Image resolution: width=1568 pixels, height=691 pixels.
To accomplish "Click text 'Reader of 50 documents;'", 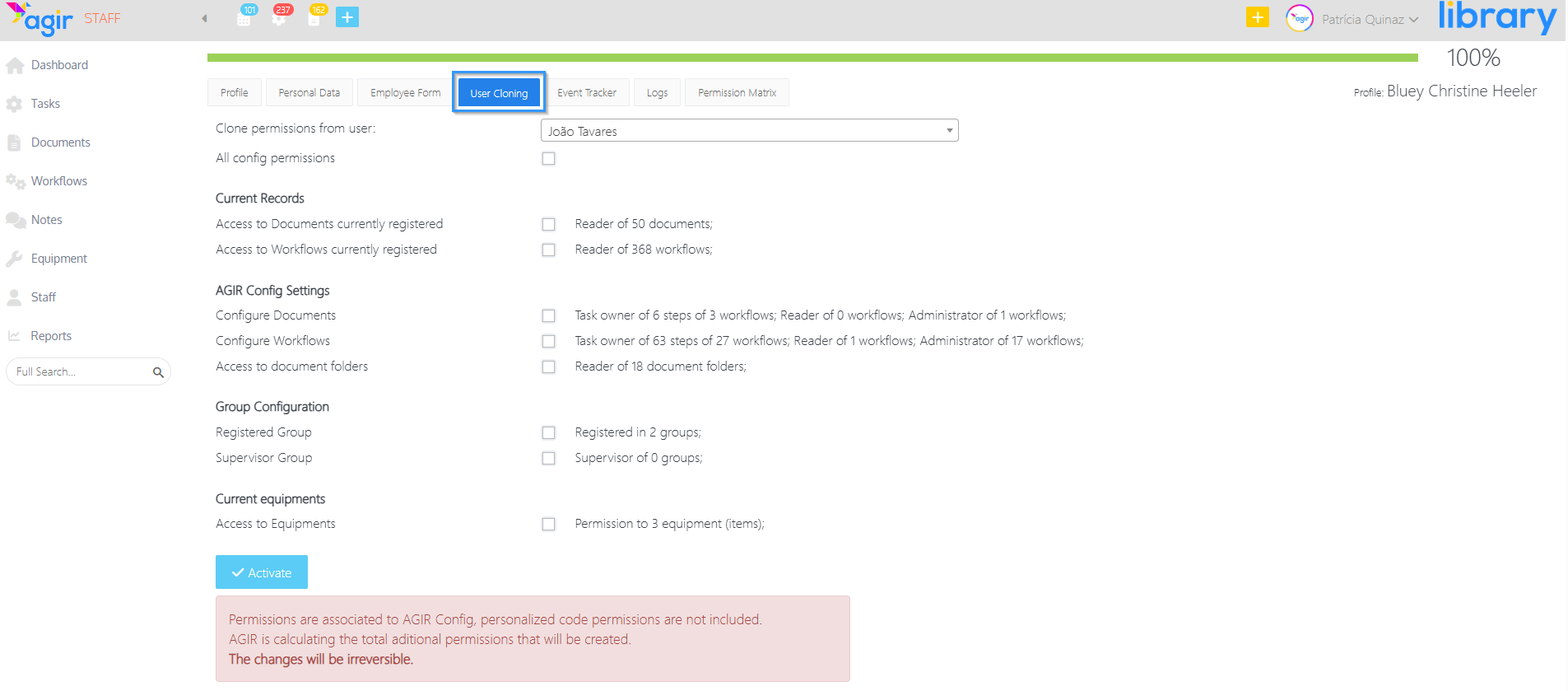I will tap(644, 224).
